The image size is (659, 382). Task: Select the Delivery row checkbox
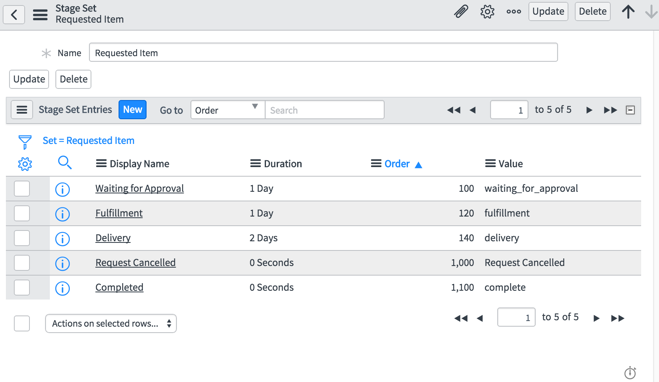click(22, 238)
